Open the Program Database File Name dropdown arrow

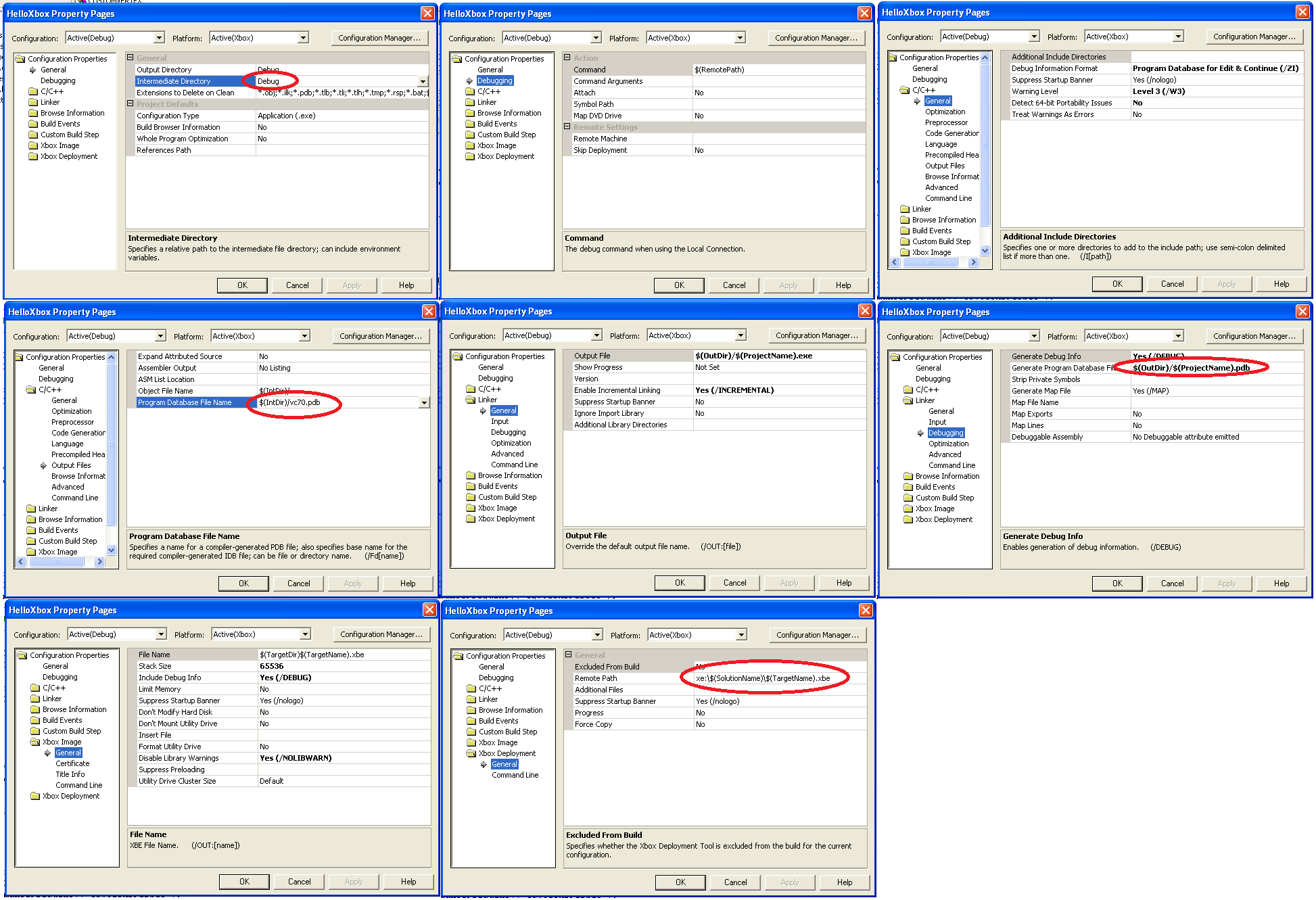point(424,402)
